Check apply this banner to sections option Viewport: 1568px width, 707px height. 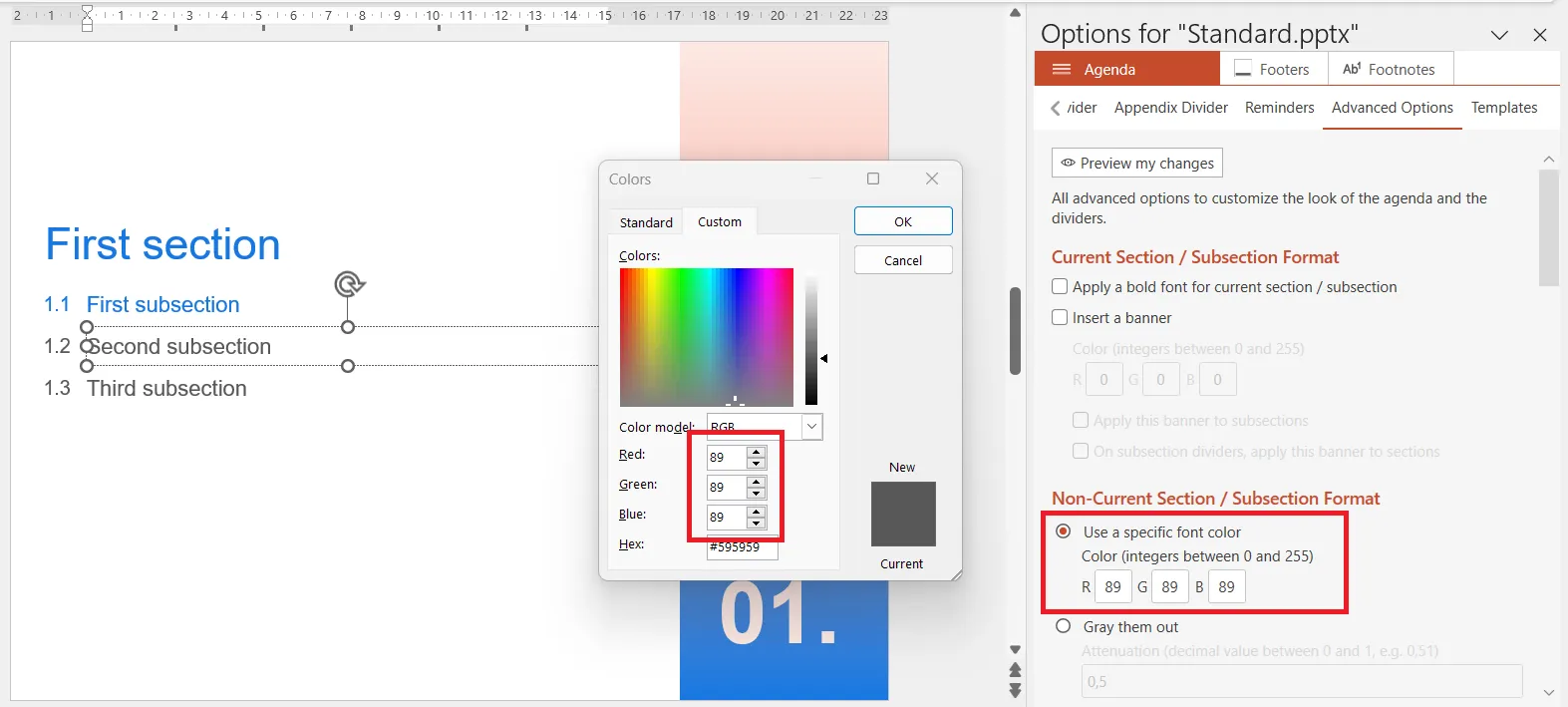point(1081,452)
